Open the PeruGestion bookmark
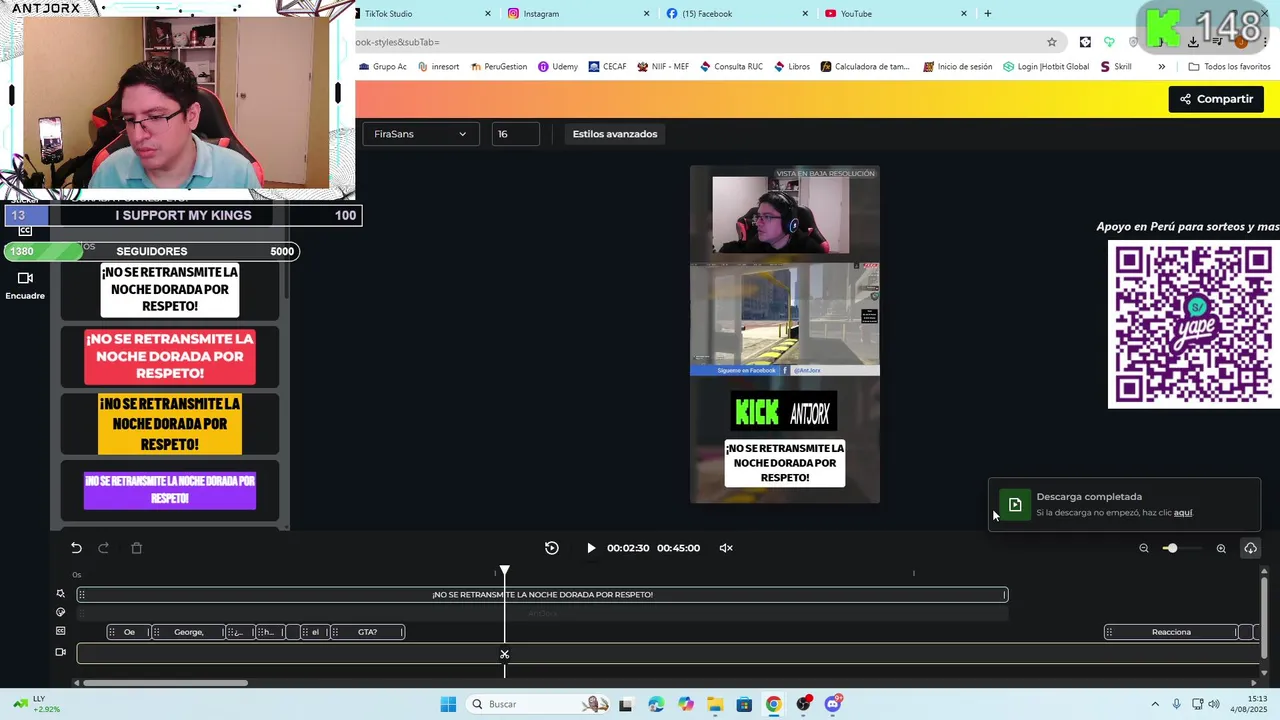The width and height of the screenshot is (1280, 720). [498, 67]
